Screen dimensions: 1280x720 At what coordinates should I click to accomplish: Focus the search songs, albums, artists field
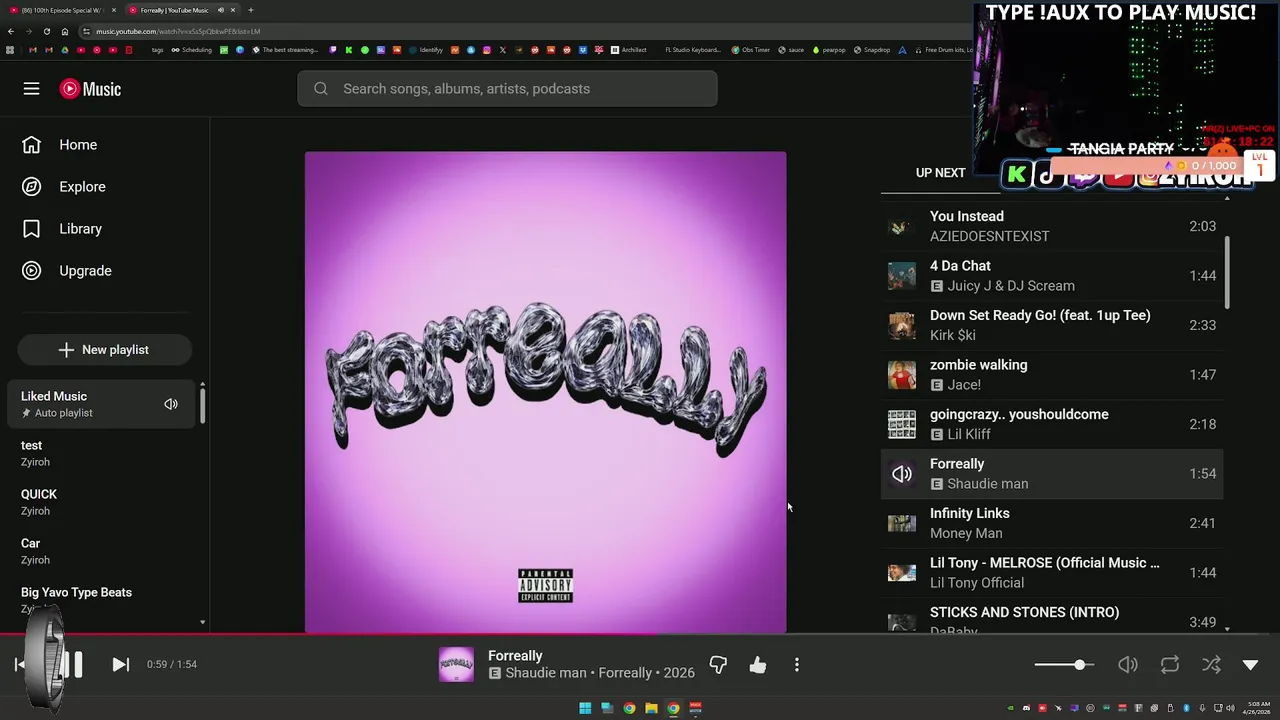pyautogui.click(x=507, y=89)
